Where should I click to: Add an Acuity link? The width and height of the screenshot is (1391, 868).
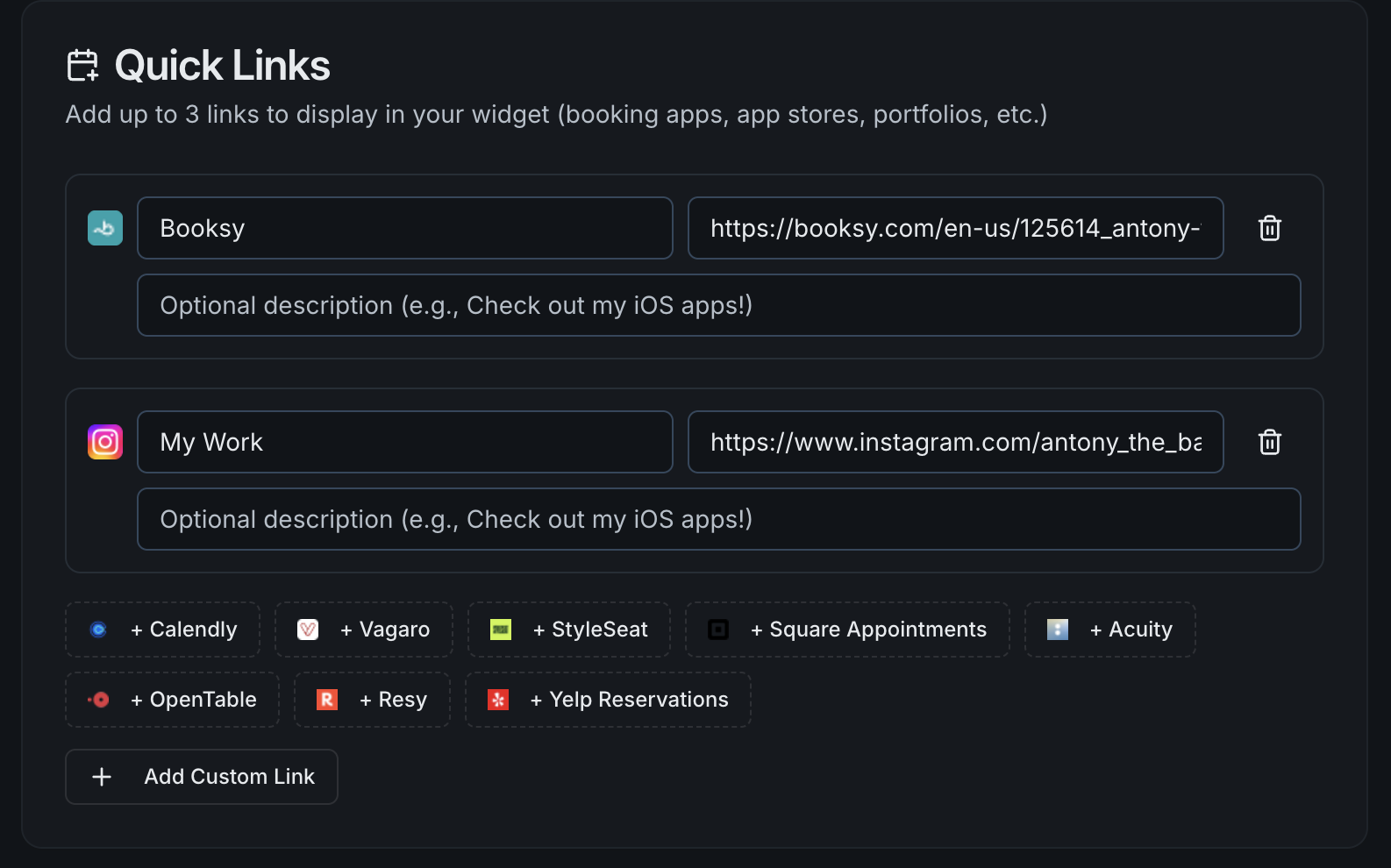click(1110, 630)
